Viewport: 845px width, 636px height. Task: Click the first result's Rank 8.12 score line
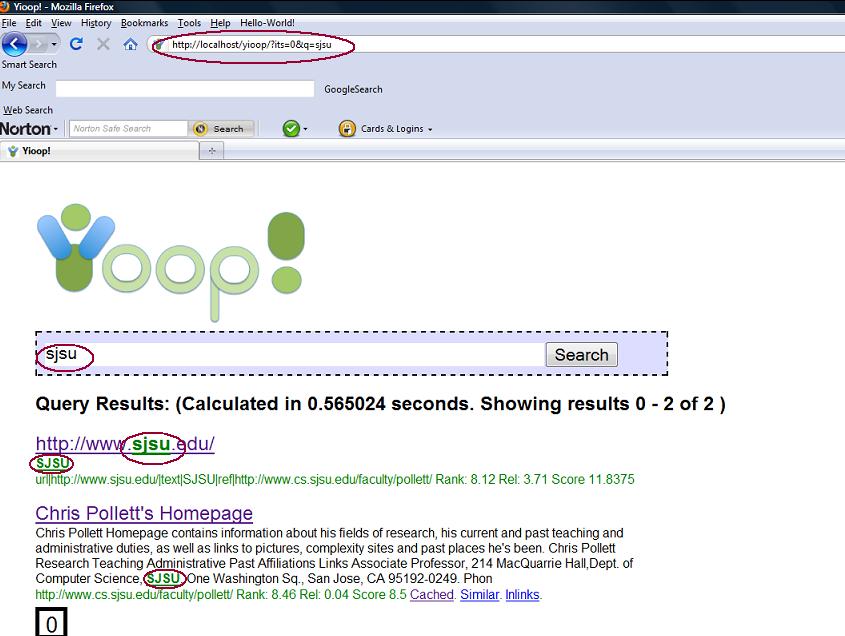click(335, 479)
